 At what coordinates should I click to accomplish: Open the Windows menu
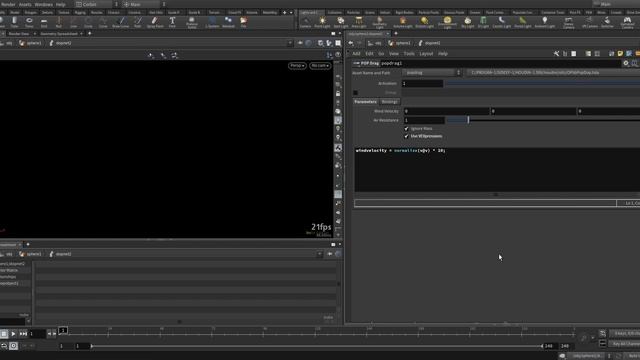tap(44, 4)
